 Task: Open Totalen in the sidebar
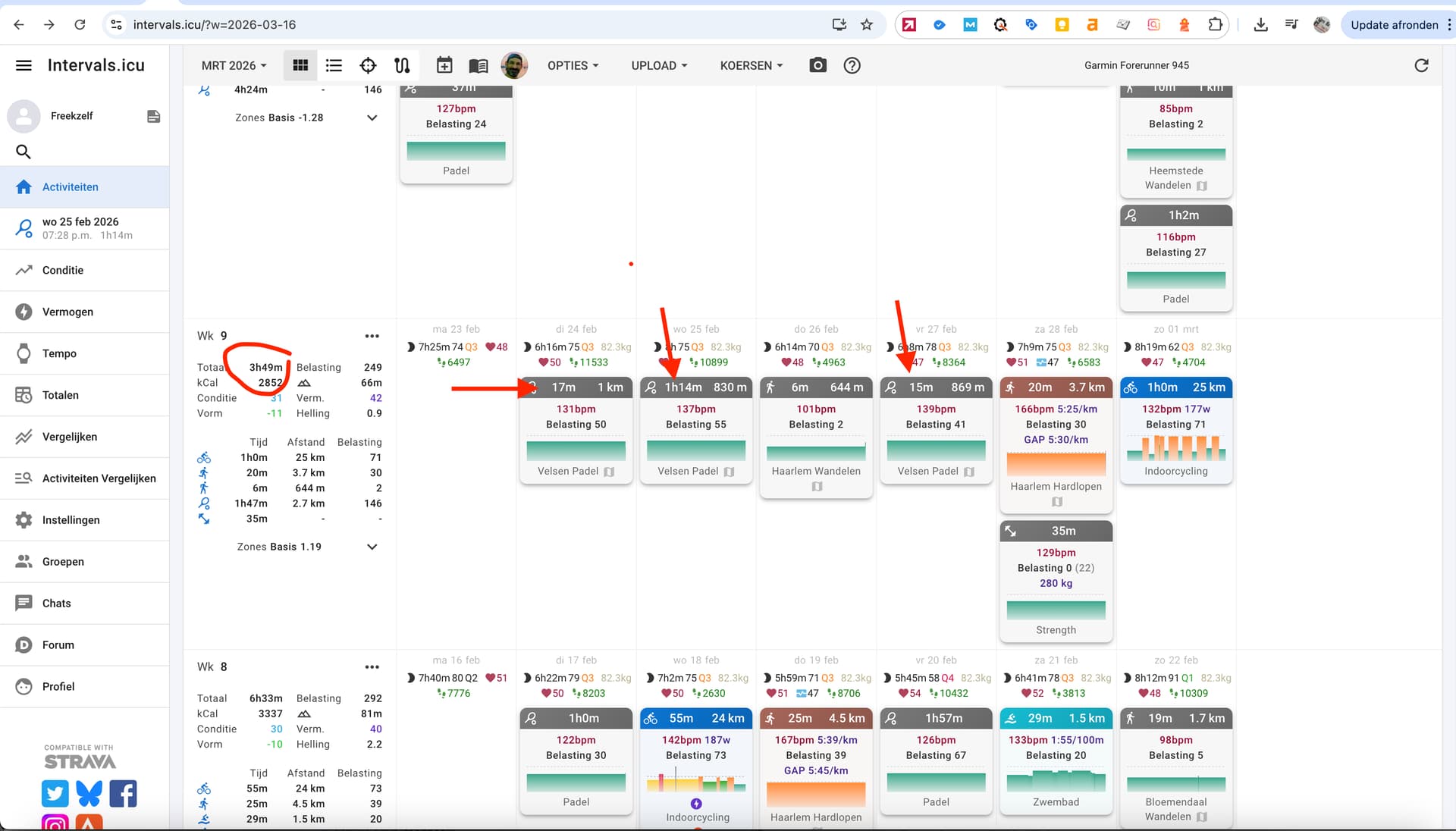click(x=61, y=395)
